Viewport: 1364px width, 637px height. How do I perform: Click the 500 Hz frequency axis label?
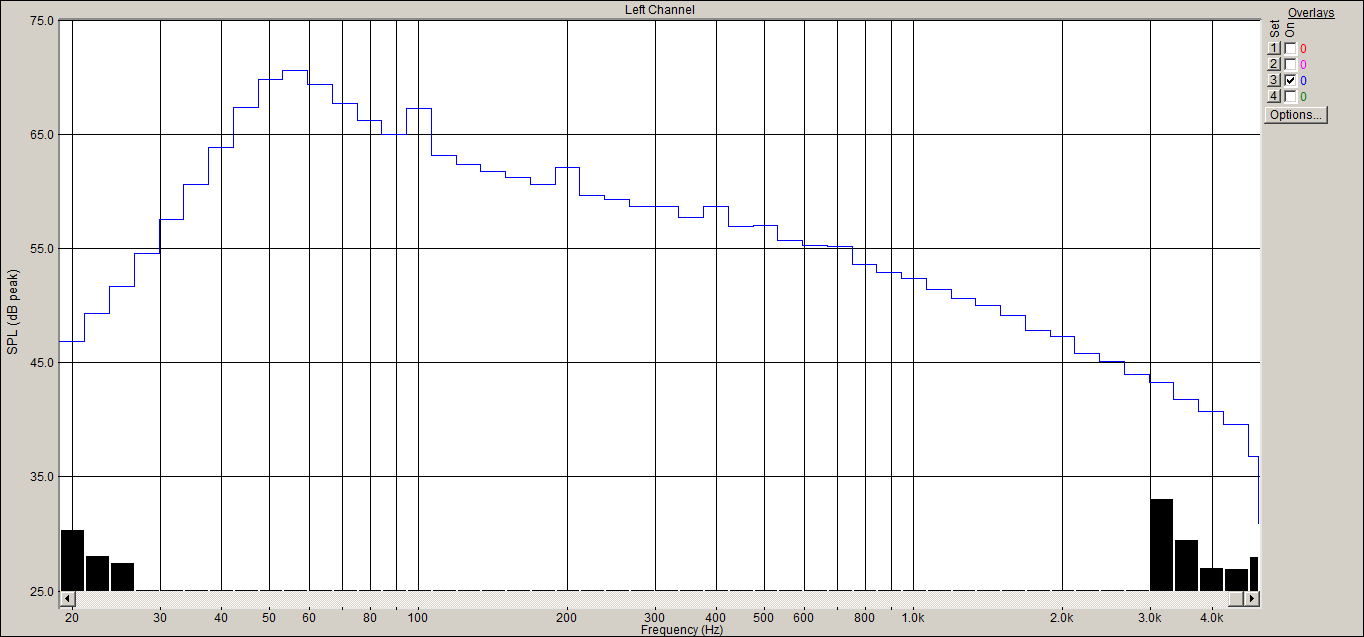(764, 618)
